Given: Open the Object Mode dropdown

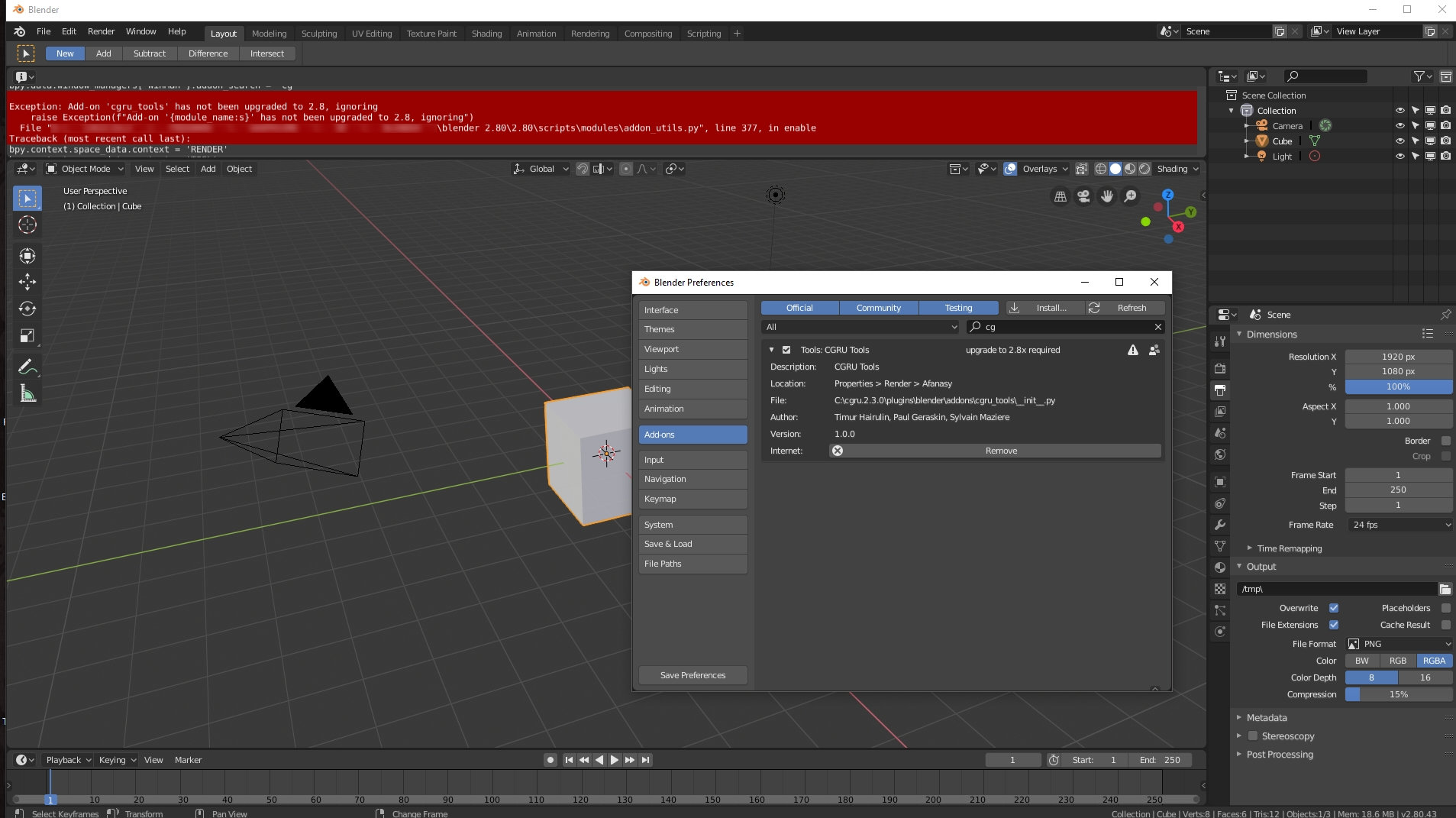Looking at the screenshot, I should 85,169.
